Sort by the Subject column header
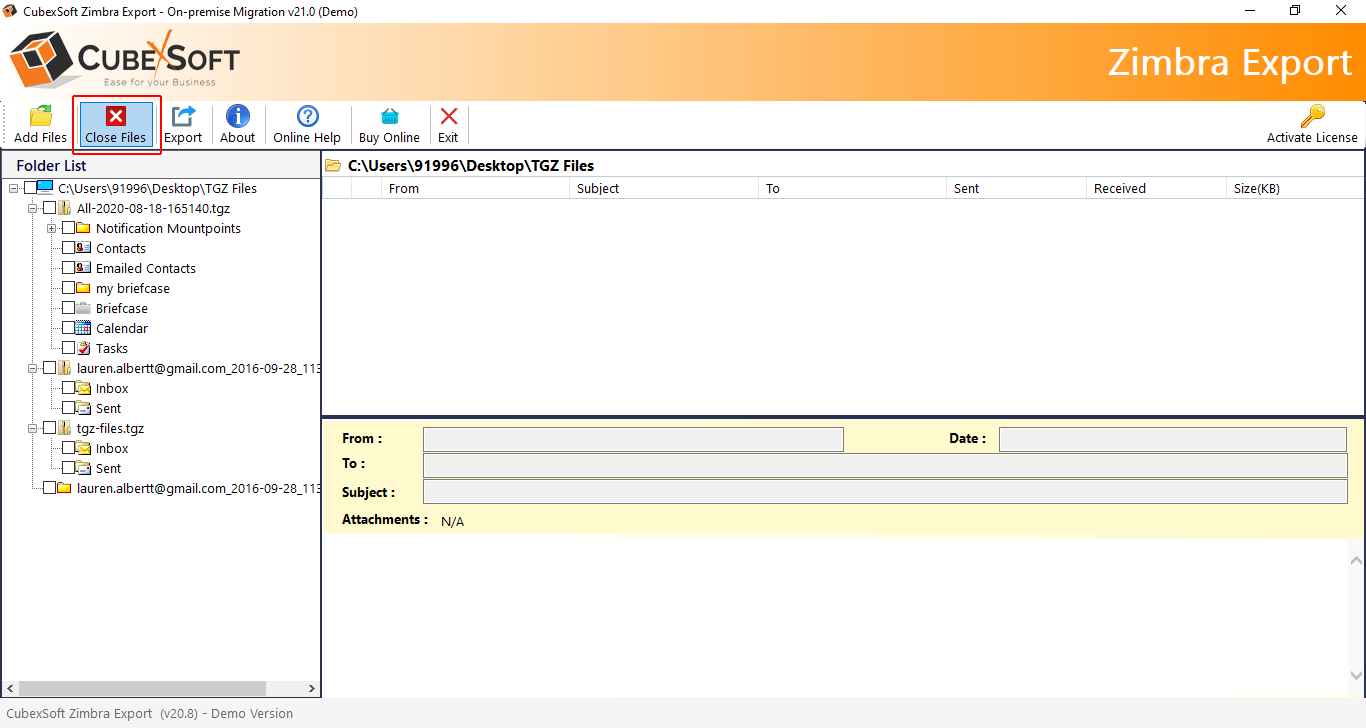Screen dimensions: 1366x728 point(664,188)
